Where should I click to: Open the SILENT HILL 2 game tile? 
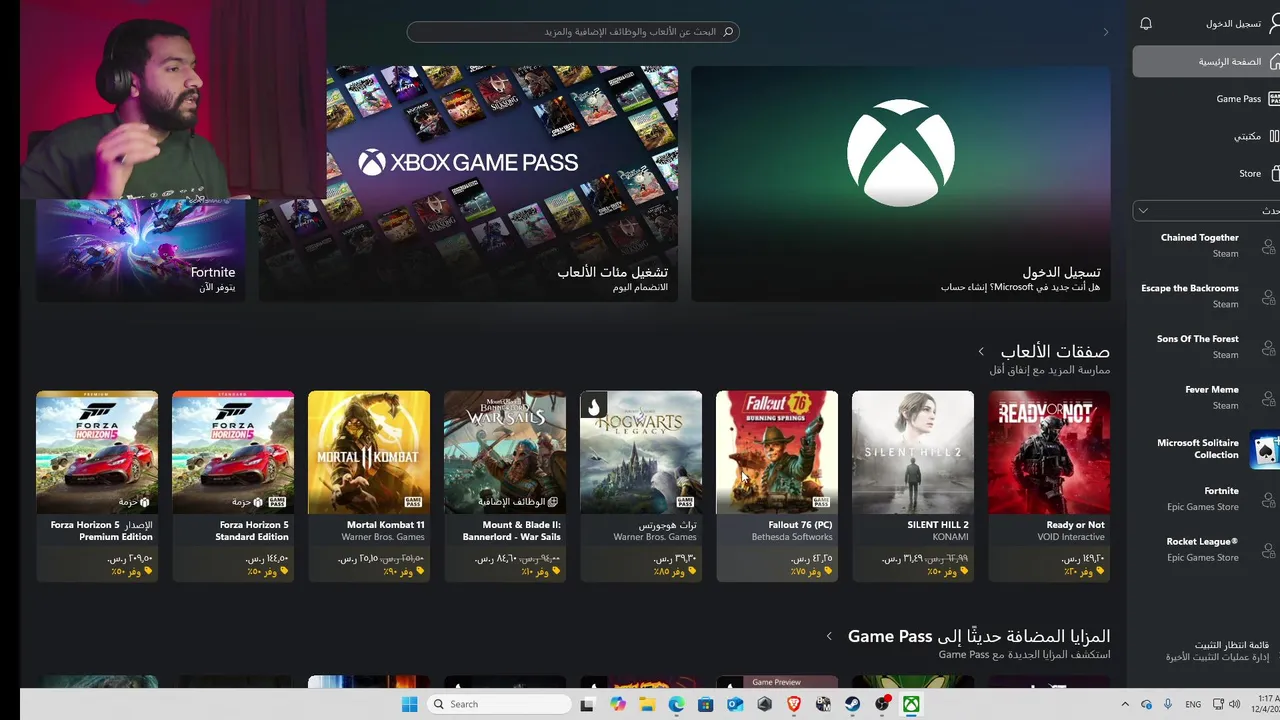tap(913, 486)
